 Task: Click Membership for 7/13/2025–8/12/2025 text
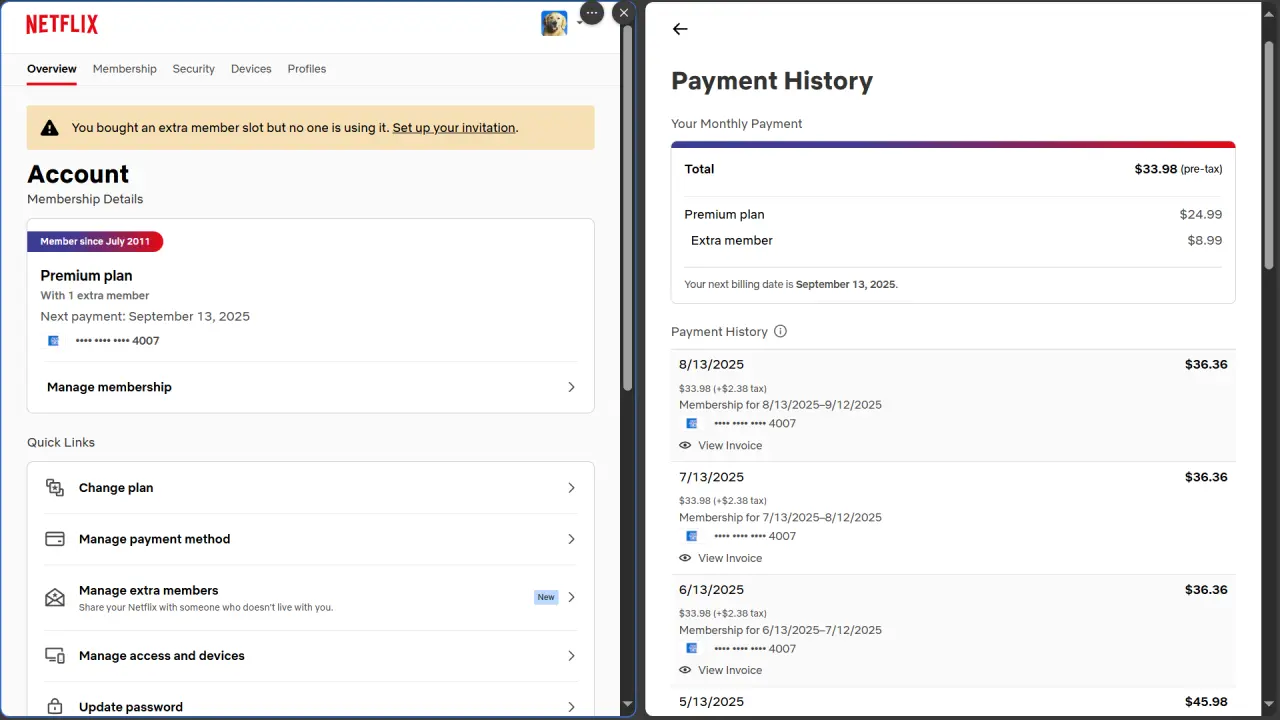click(x=780, y=518)
